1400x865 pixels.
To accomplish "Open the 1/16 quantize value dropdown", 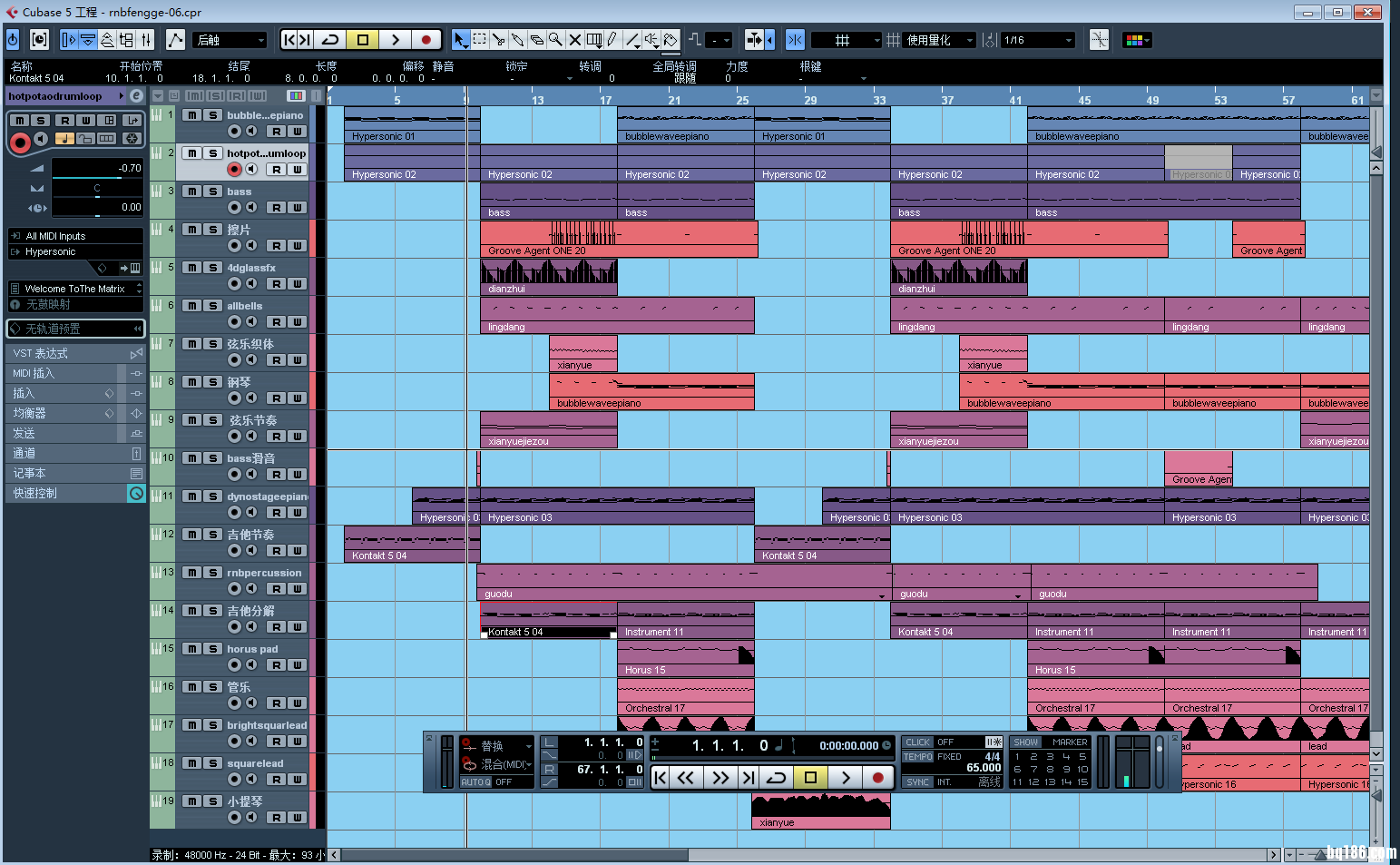I will point(1038,40).
